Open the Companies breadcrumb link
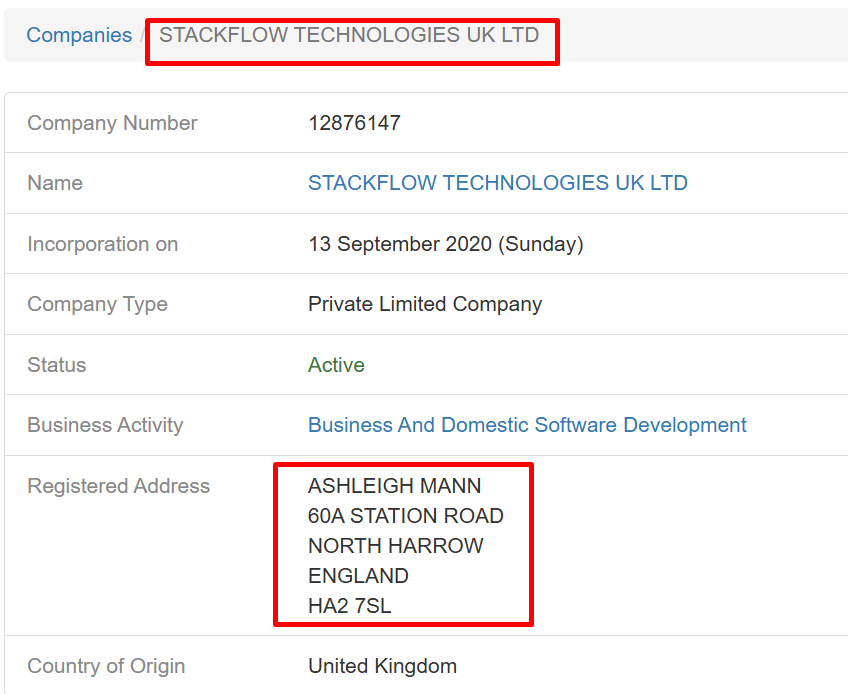848x694 pixels. [79, 35]
